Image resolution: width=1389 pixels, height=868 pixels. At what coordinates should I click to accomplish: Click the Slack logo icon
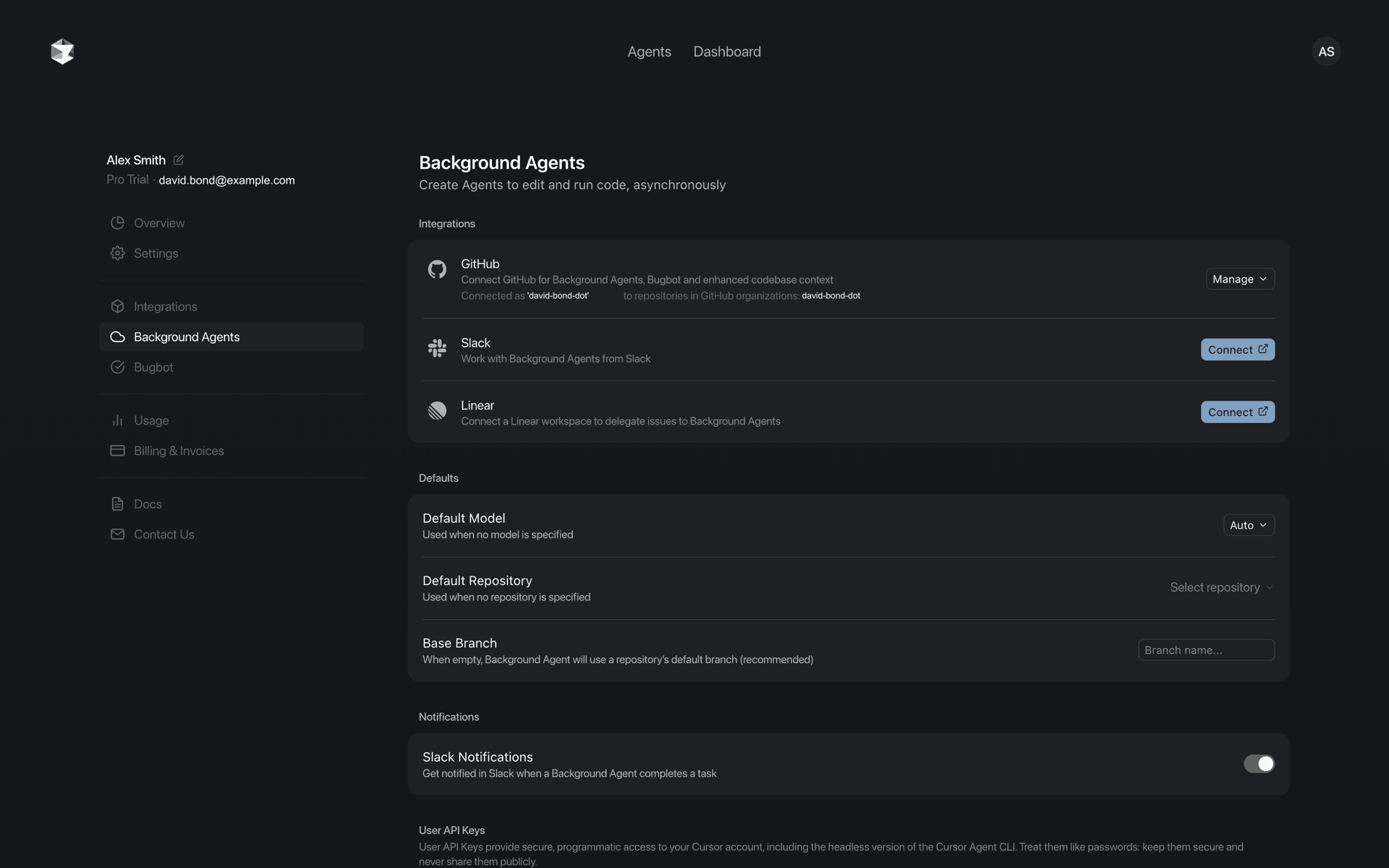pyautogui.click(x=437, y=348)
